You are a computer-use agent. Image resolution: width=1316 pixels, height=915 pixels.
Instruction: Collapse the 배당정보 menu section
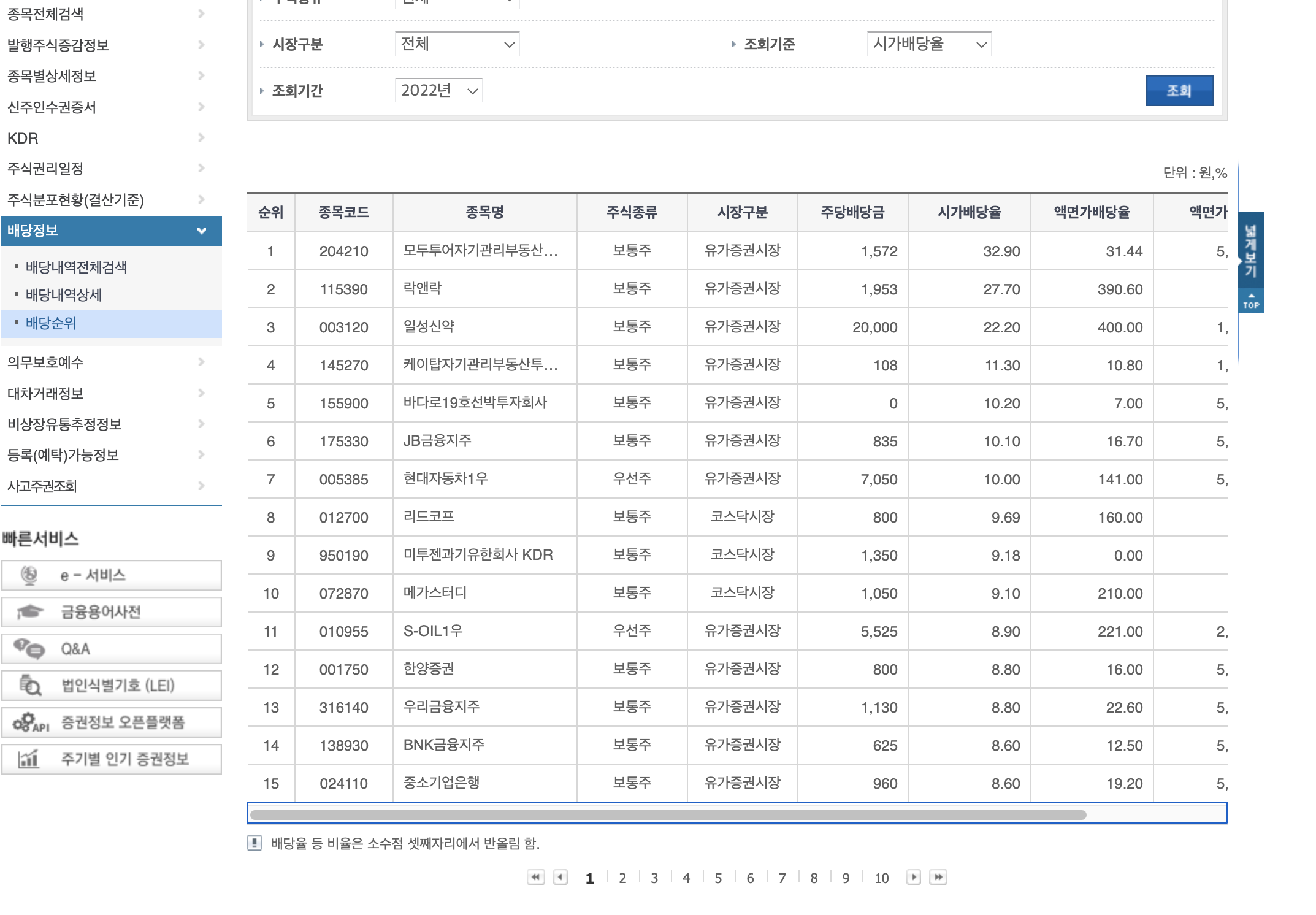click(x=202, y=231)
